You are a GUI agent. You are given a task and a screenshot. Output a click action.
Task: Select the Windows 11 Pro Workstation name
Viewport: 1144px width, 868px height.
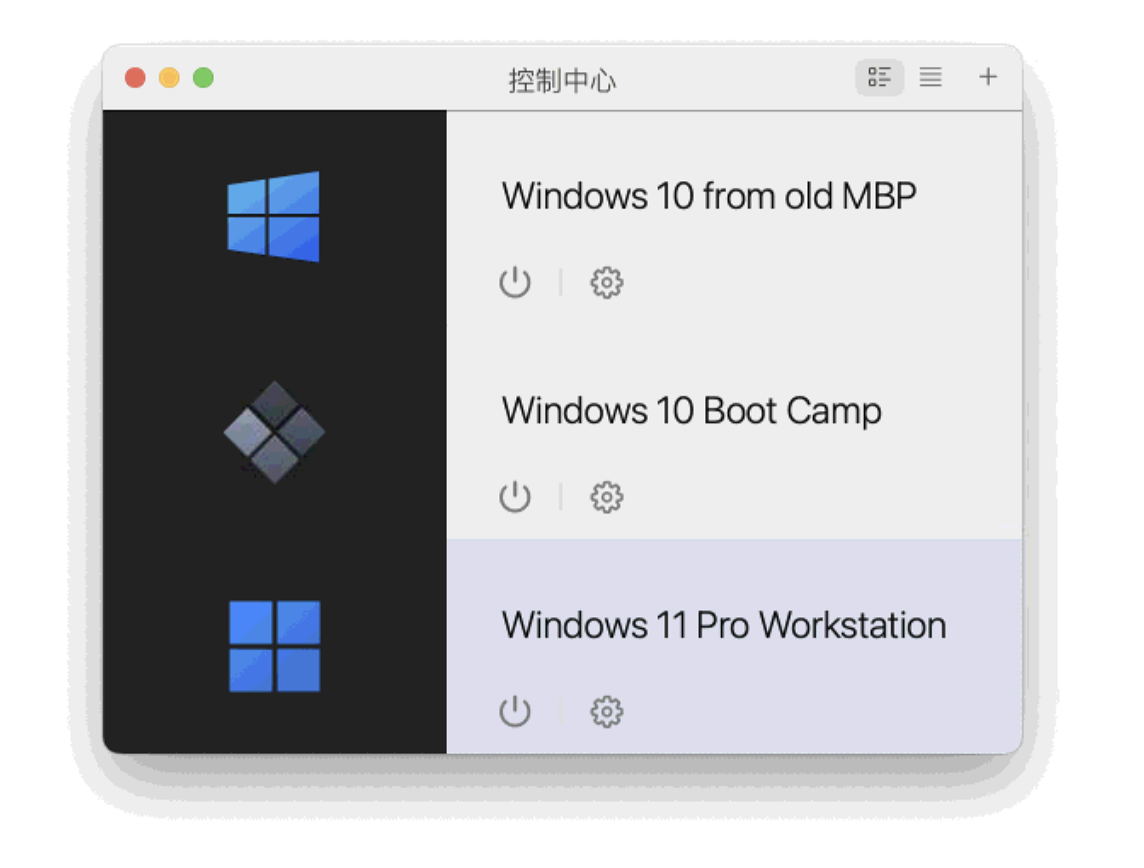(x=724, y=626)
